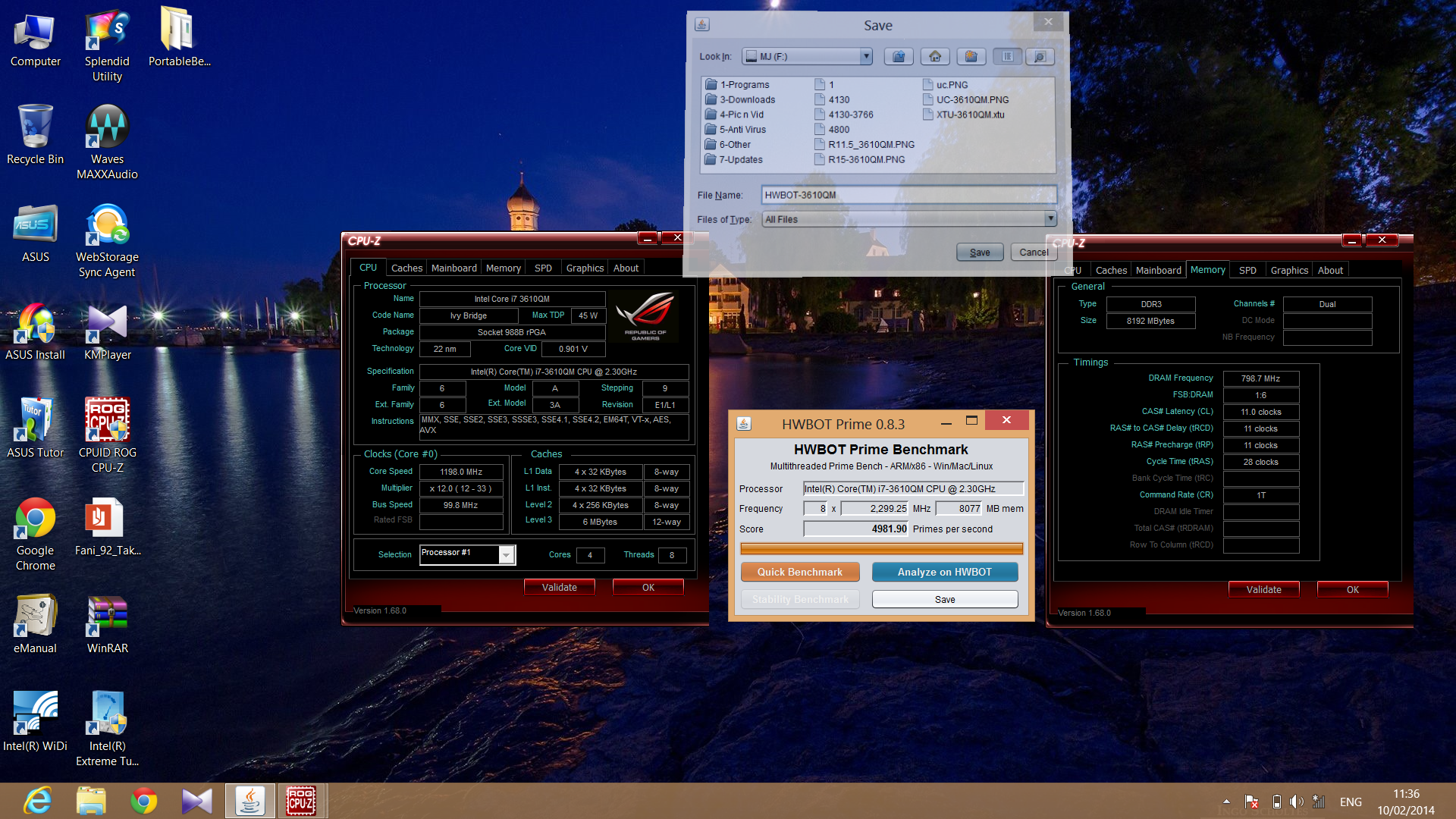Select file uc.PNG

[x=946, y=85]
